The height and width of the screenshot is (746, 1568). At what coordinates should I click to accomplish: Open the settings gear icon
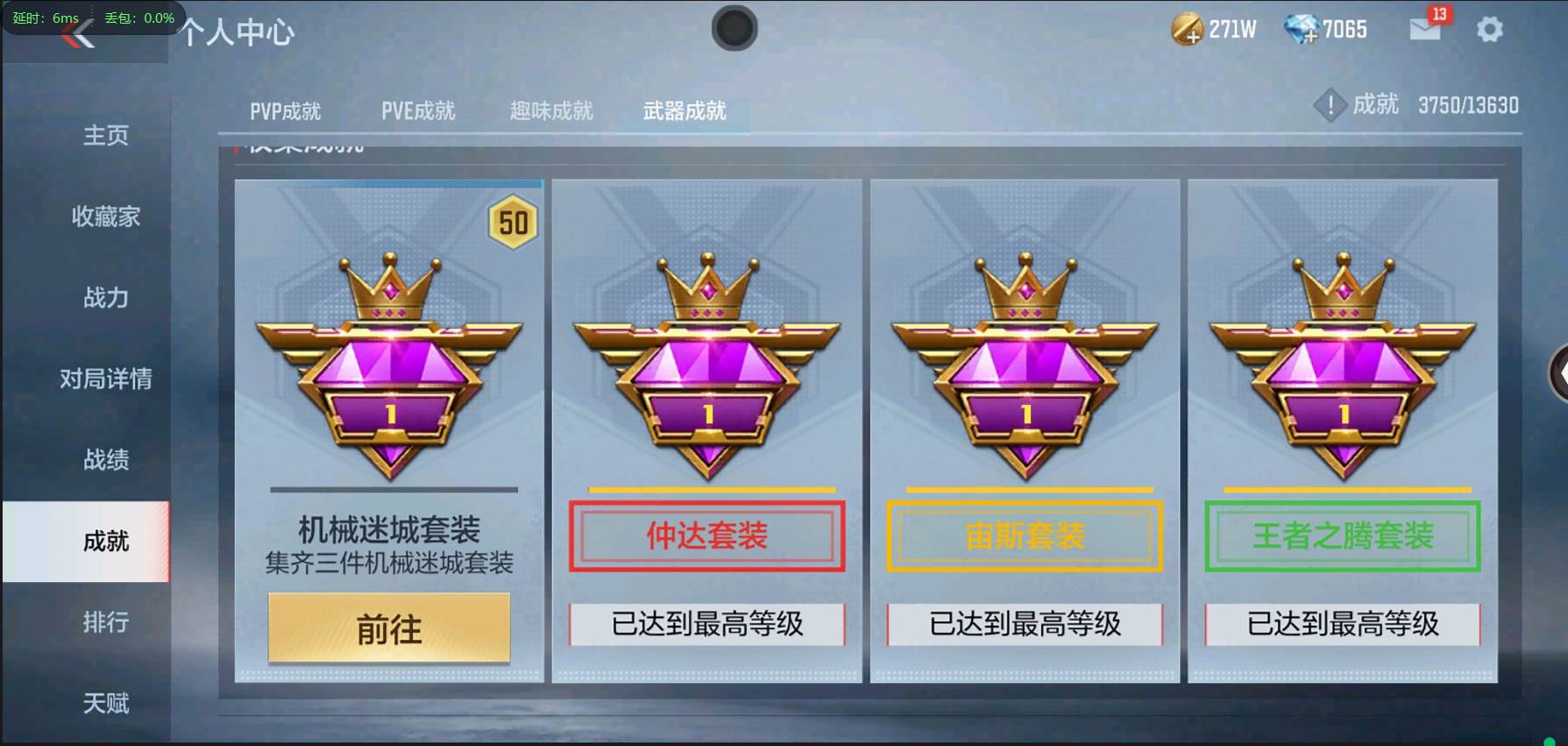(1489, 30)
